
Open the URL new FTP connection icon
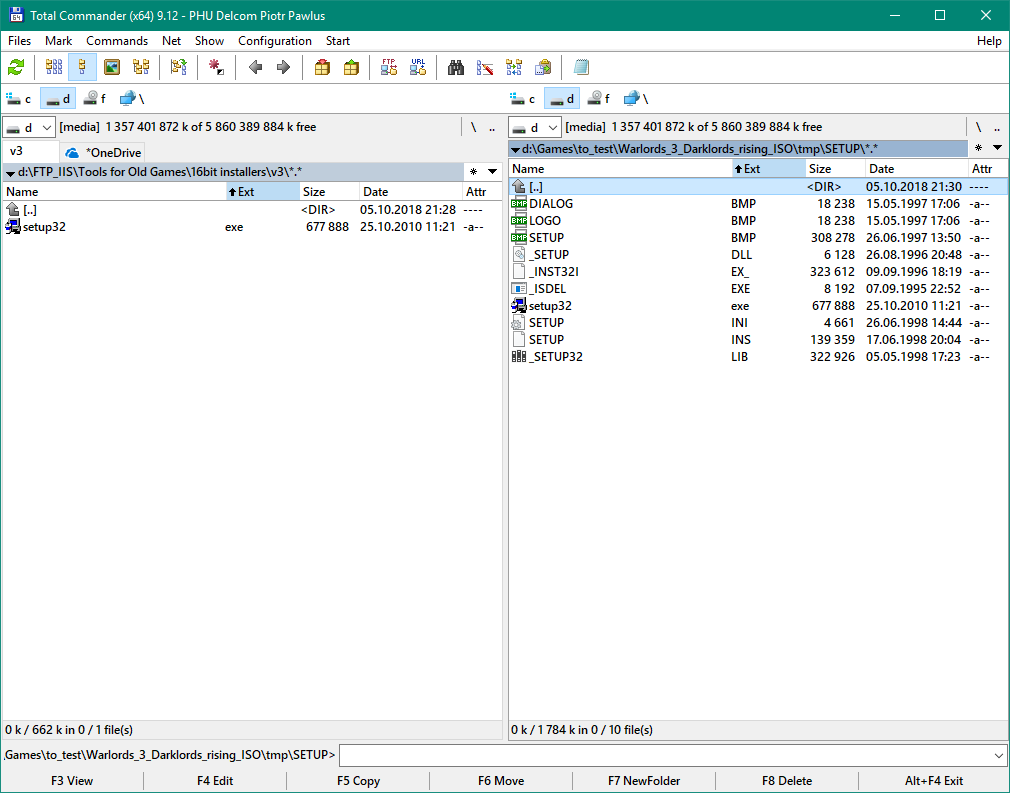point(418,67)
